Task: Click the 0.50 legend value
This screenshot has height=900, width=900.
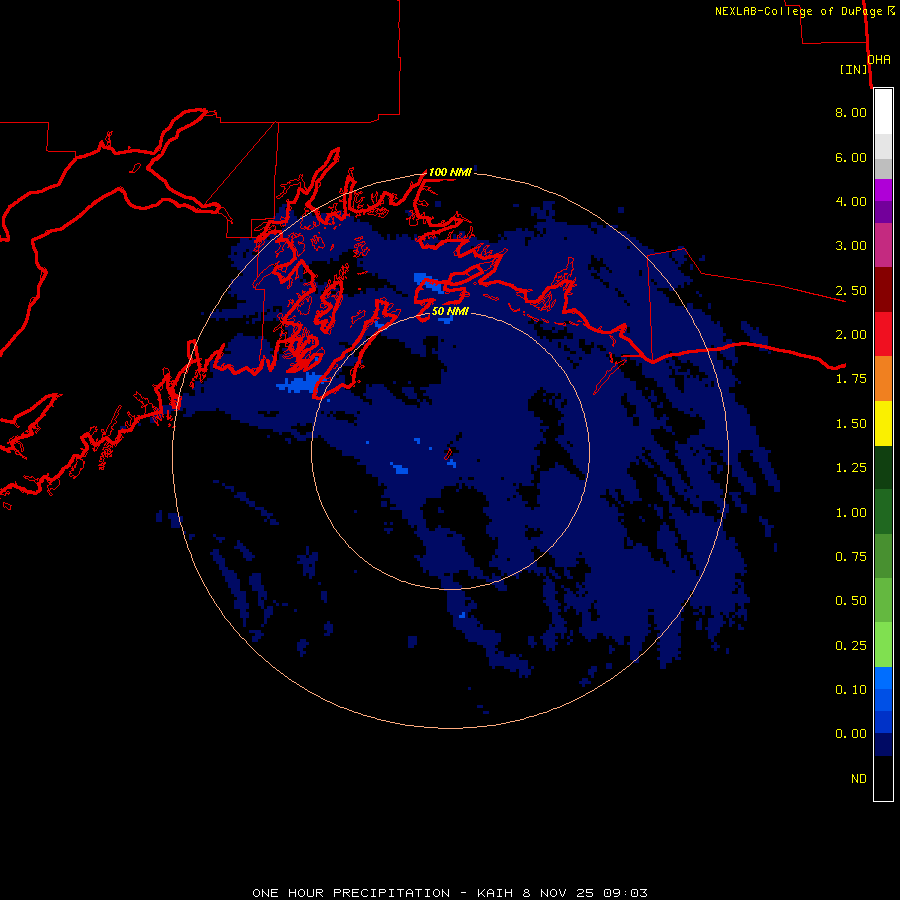Action: (x=851, y=601)
